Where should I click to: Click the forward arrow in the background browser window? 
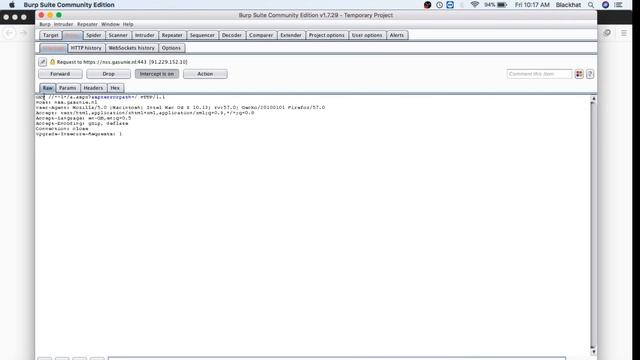coord(23,33)
